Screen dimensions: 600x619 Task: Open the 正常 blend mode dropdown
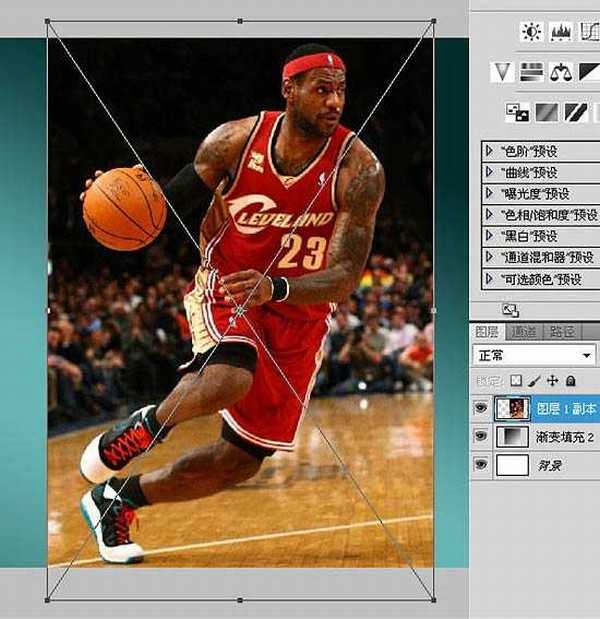[x=533, y=355]
